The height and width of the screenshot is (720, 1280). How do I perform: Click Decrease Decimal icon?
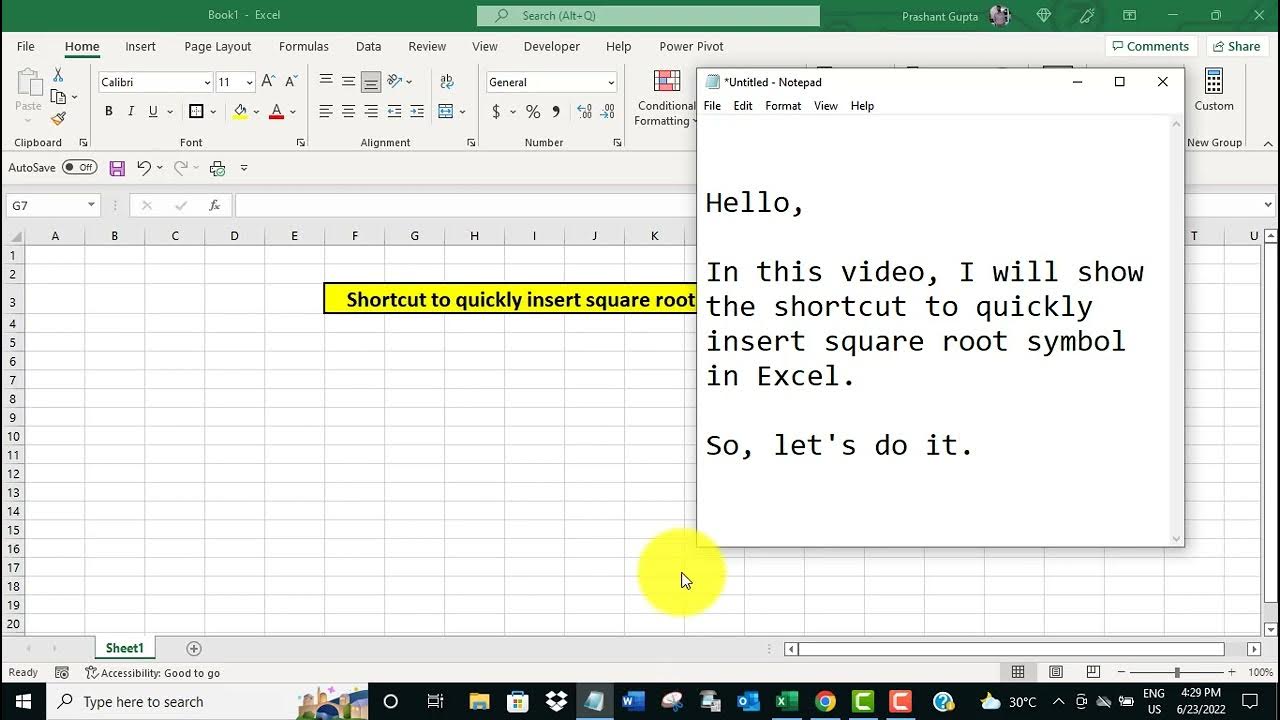[x=609, y=112]
